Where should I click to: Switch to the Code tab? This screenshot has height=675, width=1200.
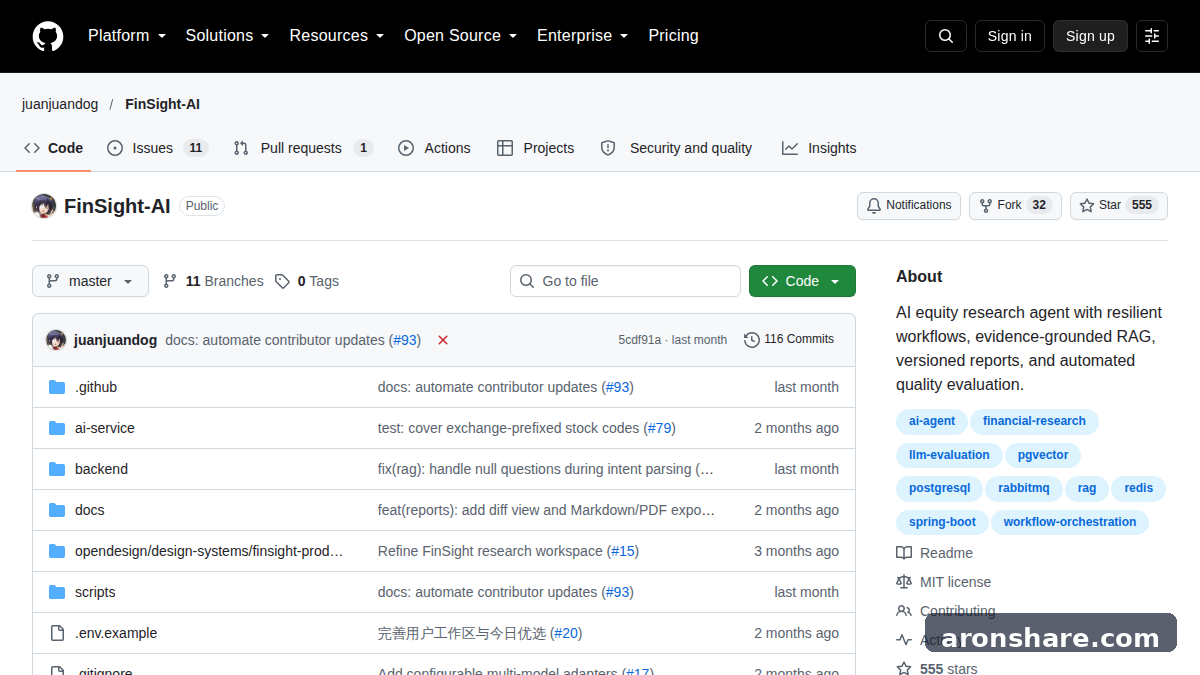[54, 148]
